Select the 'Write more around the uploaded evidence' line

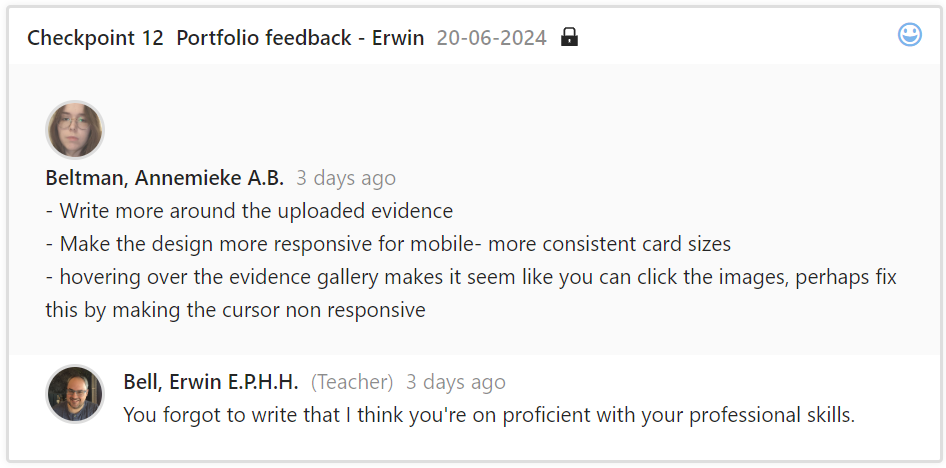pos(250,211)
